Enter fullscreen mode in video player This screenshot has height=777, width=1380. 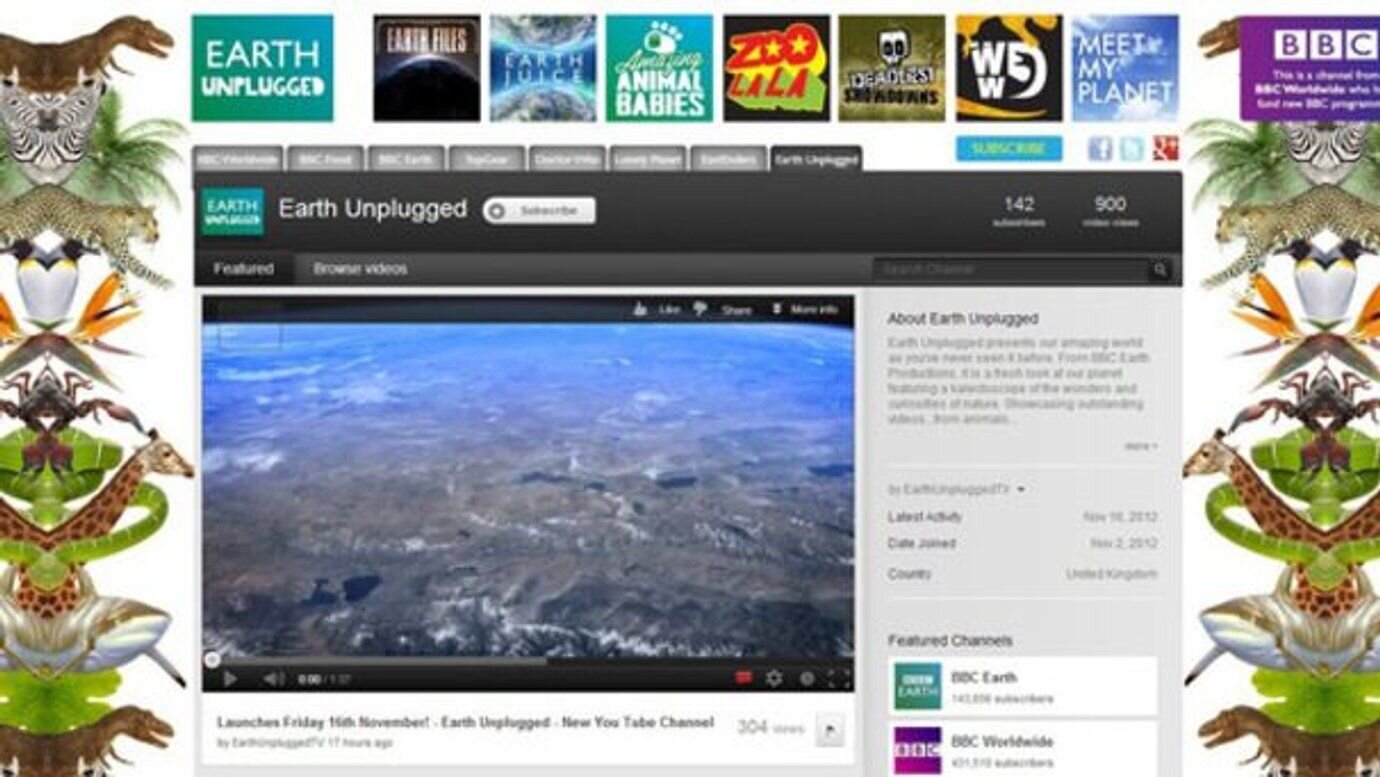839,678
